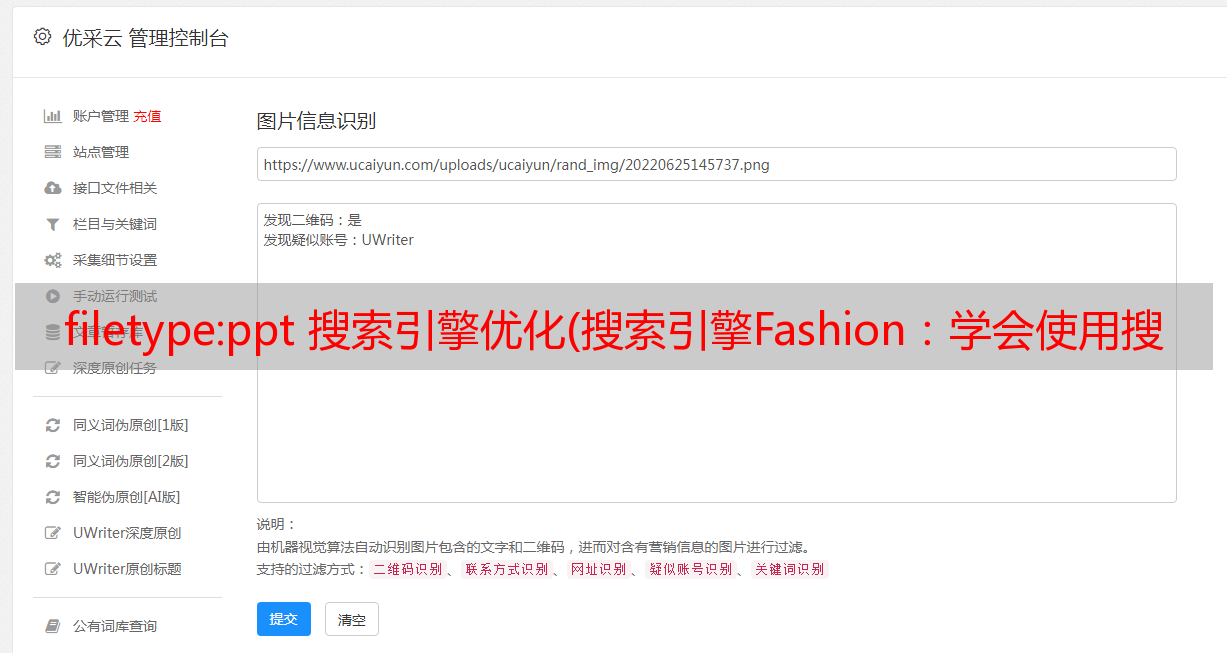This screenshot has height=653, width=1227.
Task: Open 手动运行测试 menu item
Action: pos(115,296)
